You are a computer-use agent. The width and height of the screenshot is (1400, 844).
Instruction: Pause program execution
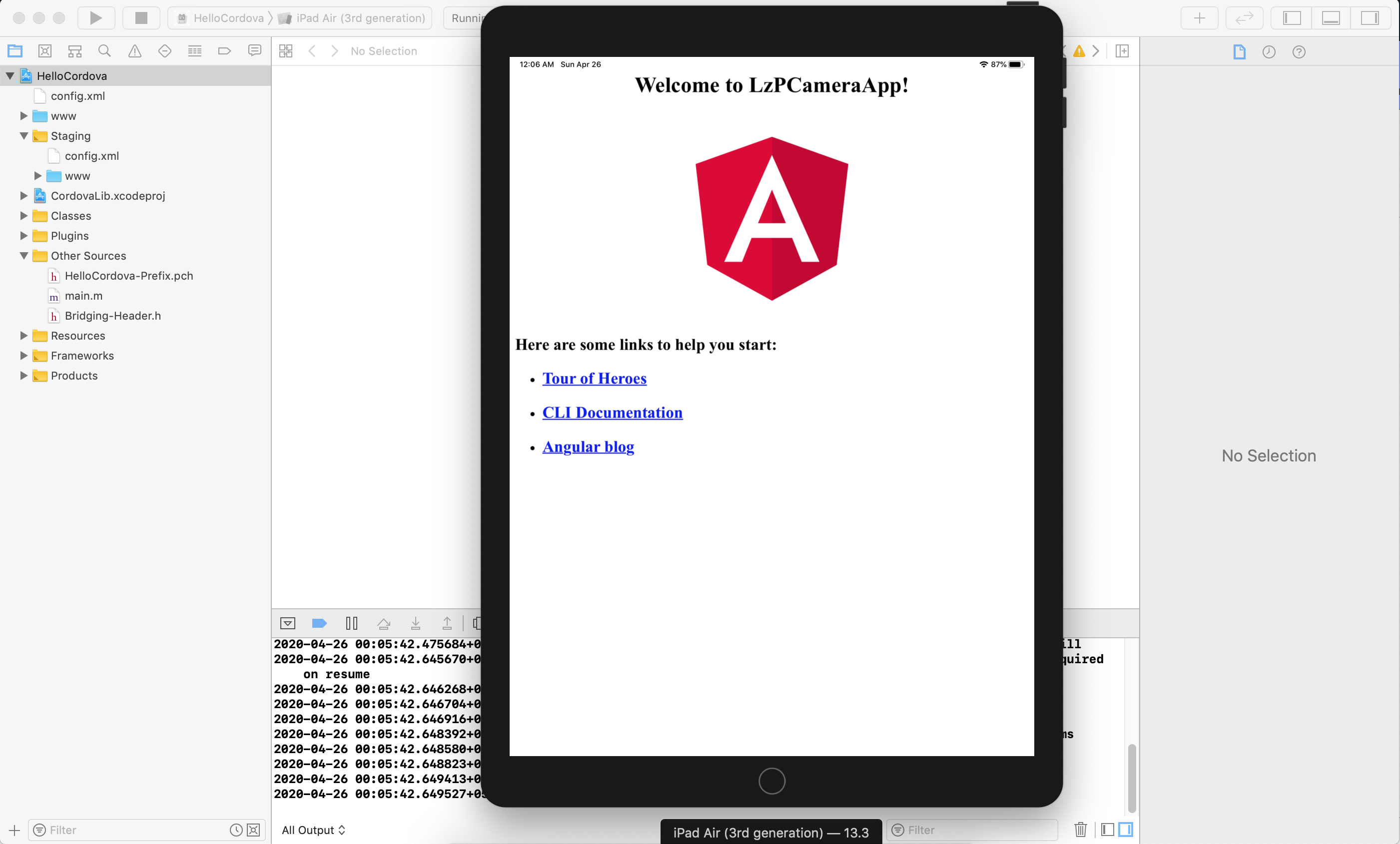coord(352,624)
